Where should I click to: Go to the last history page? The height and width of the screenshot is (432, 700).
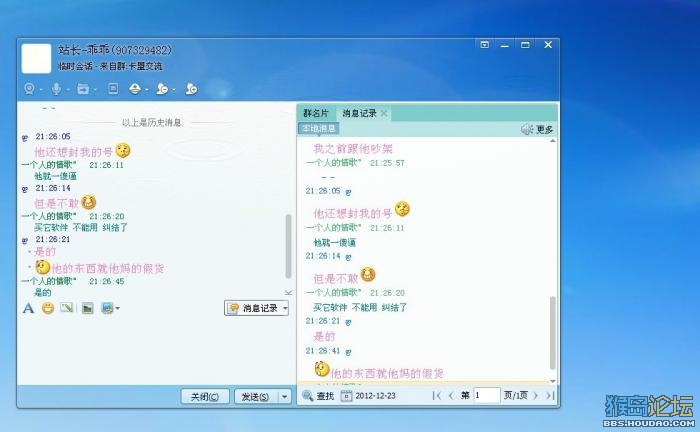[x=550, y=395]
